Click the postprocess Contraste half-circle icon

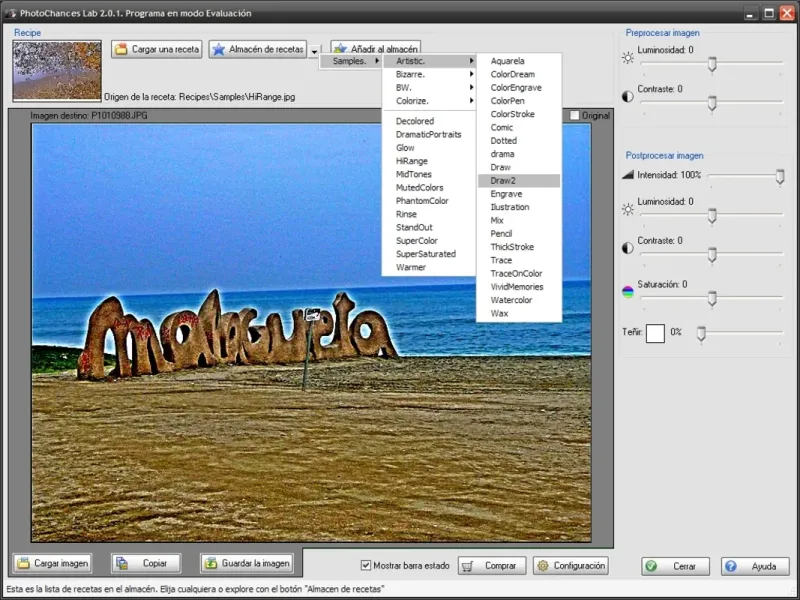628,248
